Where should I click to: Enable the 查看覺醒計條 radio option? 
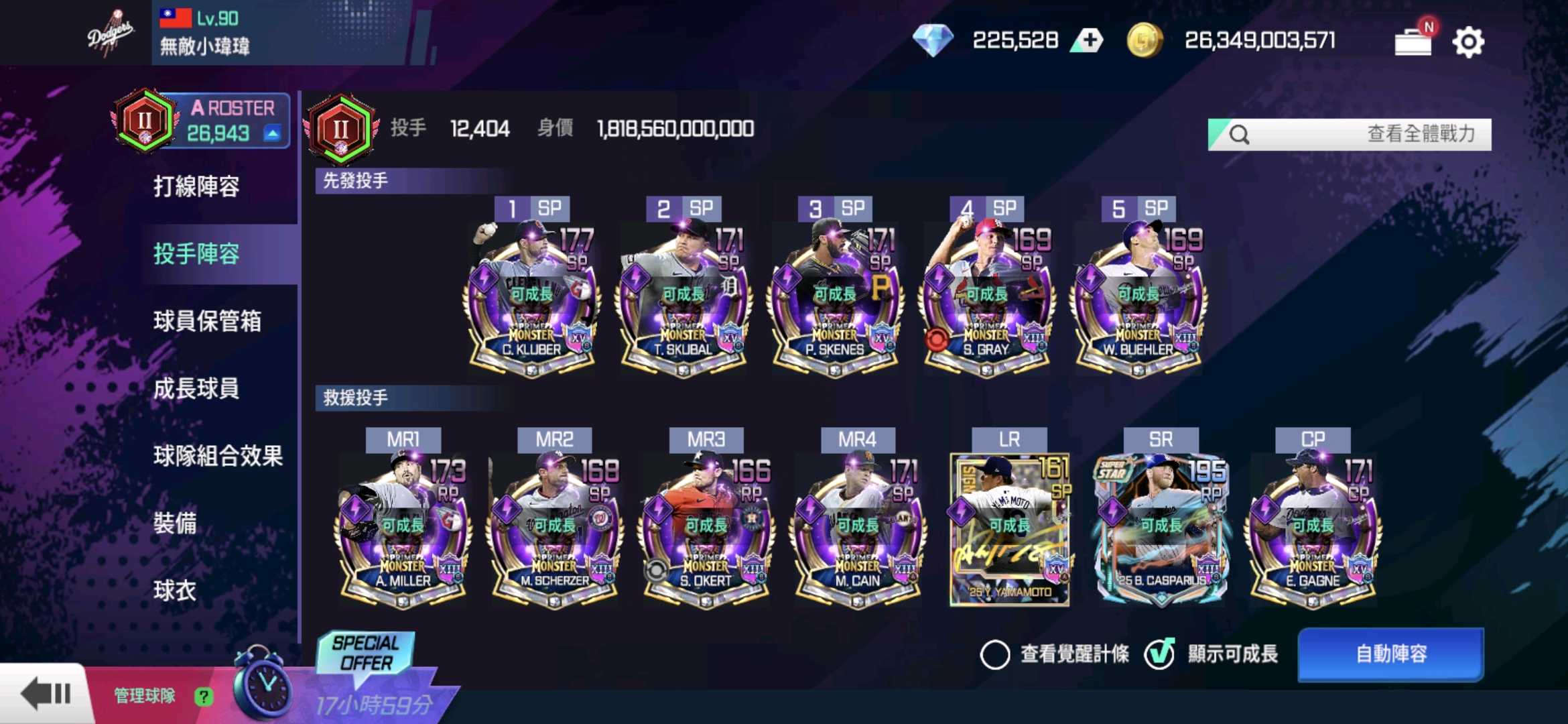coord(995,654)
